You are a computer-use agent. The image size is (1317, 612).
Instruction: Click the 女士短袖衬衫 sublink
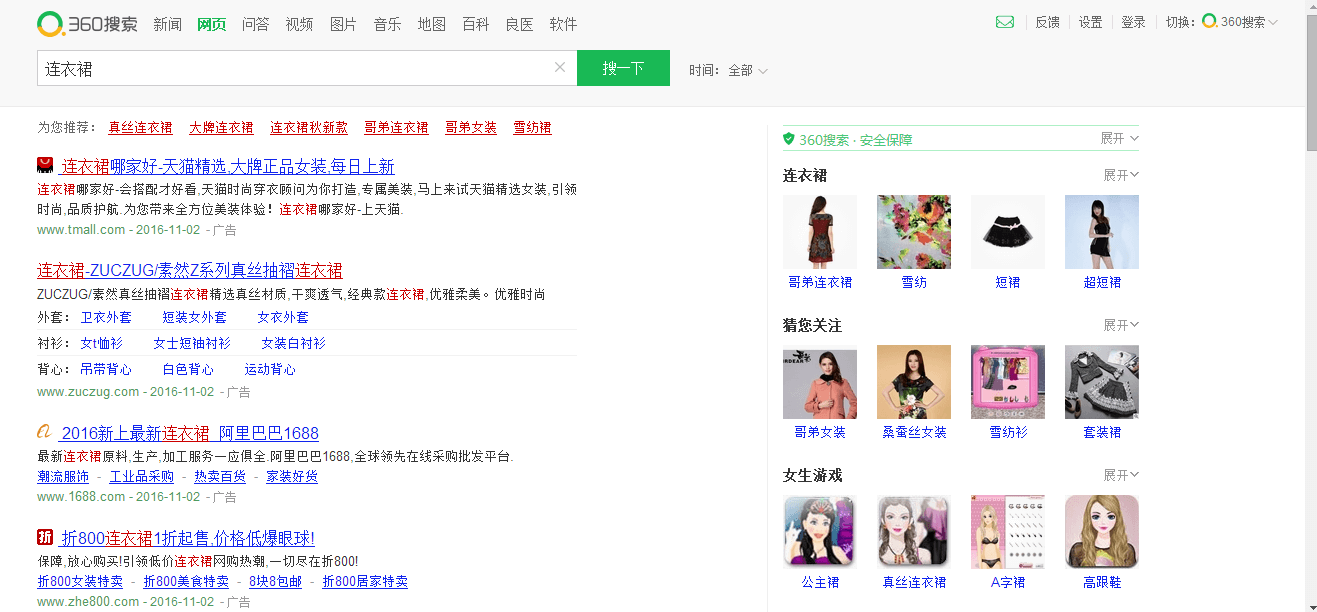(191, 343)
